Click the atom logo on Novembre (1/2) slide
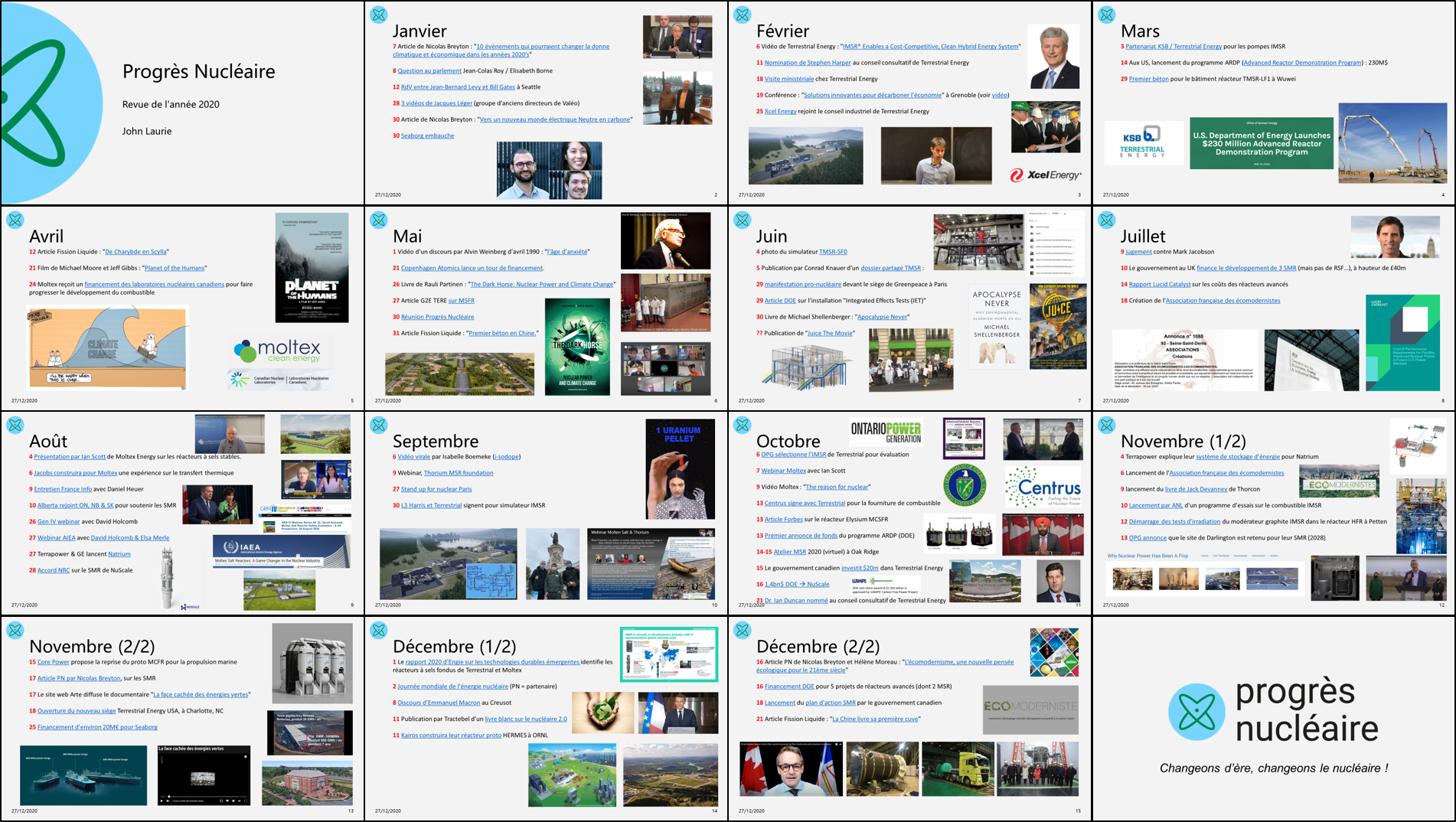The width and height of the screenshot is (1456, 822). pos(1106,426)
